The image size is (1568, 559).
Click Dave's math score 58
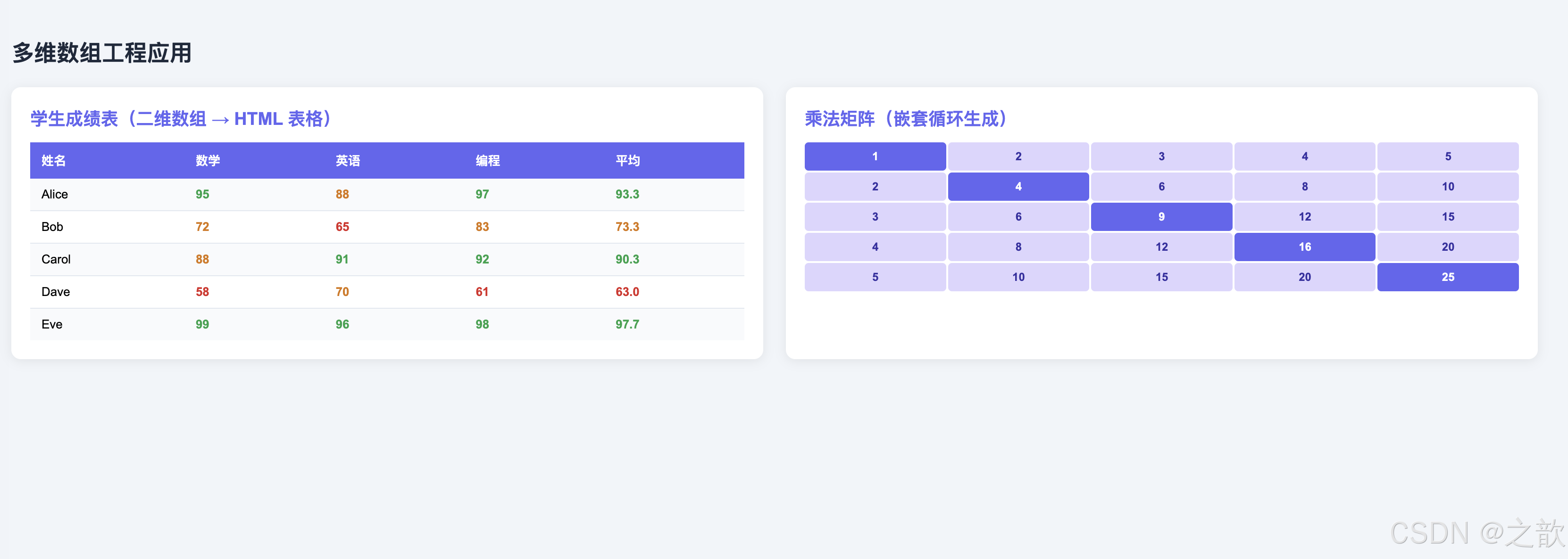(x=202, y=292)
